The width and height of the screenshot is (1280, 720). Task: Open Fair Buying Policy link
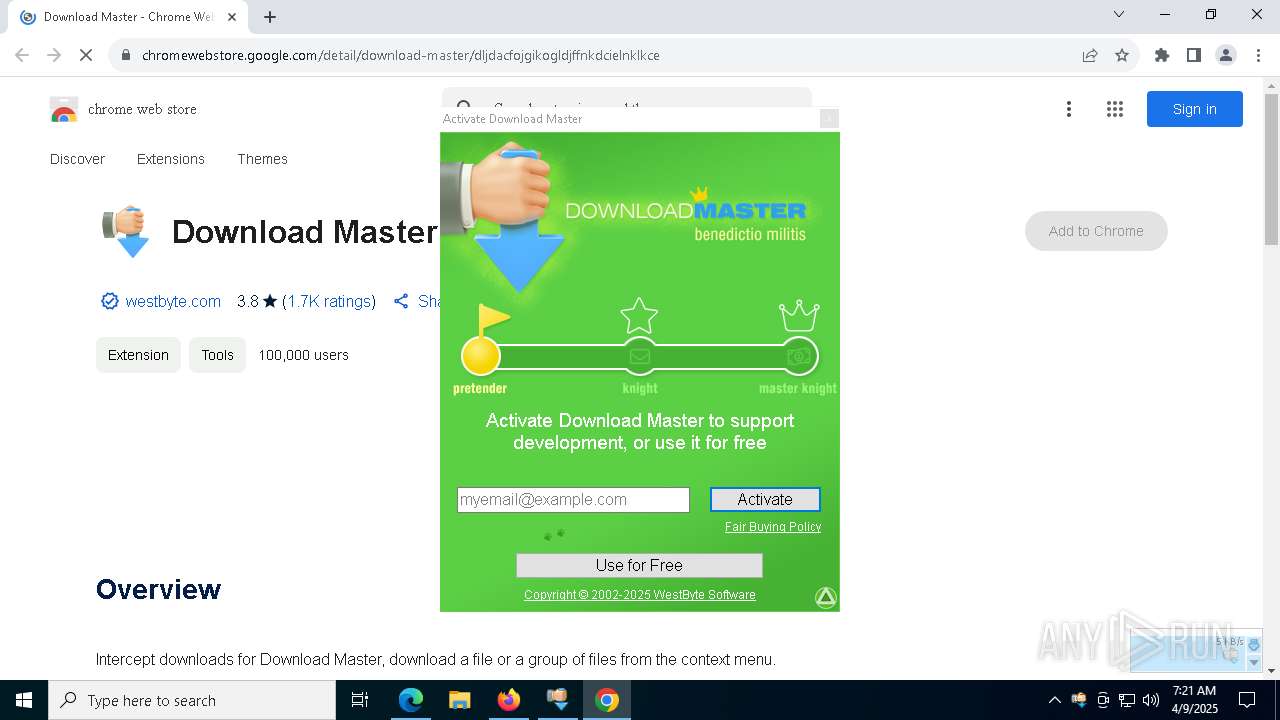tap(773, 527)
